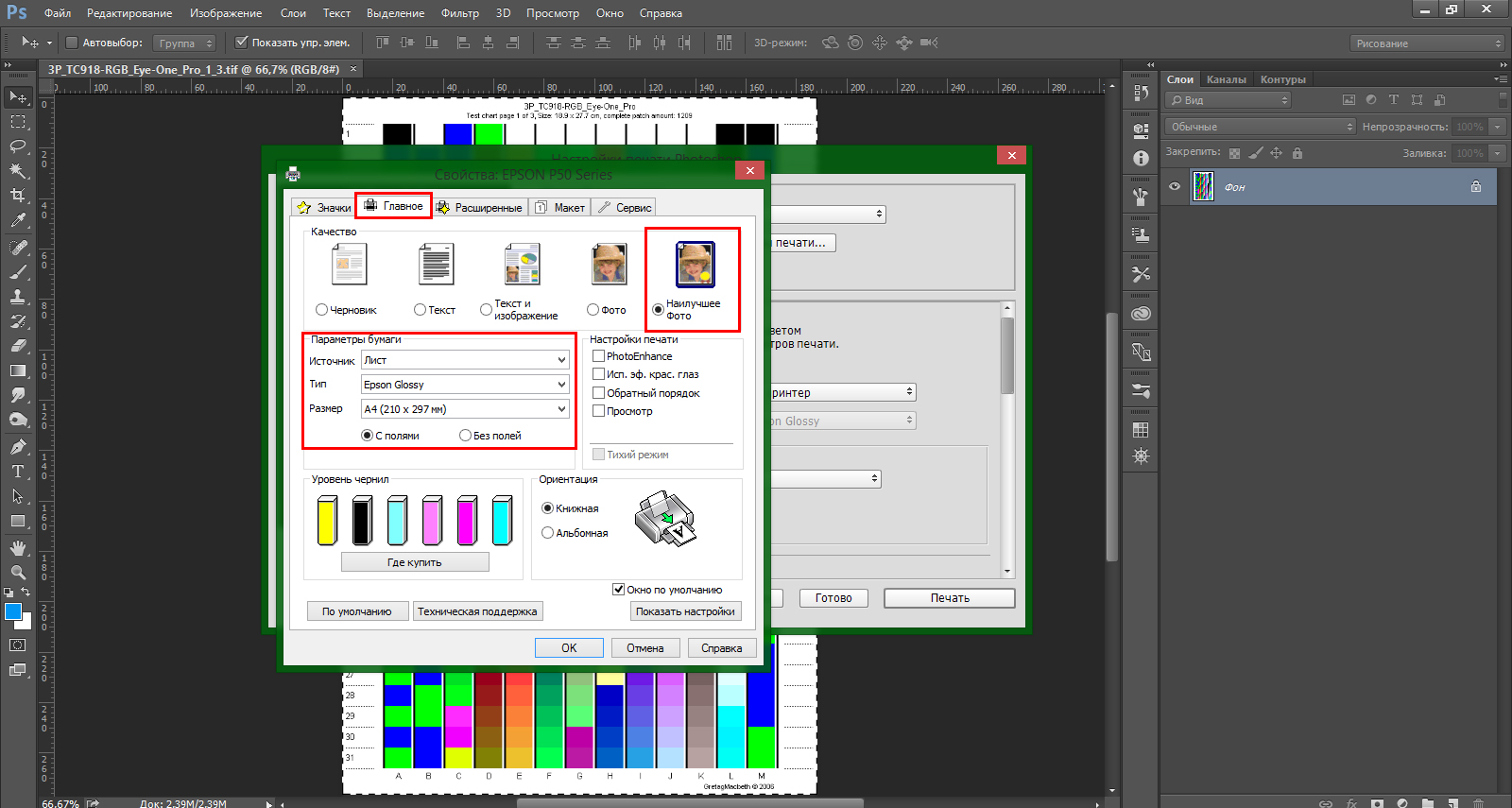The width and height of the screenshot is (1512, 808).
Task: Select the Healing Brush tool
Action: 18,248
